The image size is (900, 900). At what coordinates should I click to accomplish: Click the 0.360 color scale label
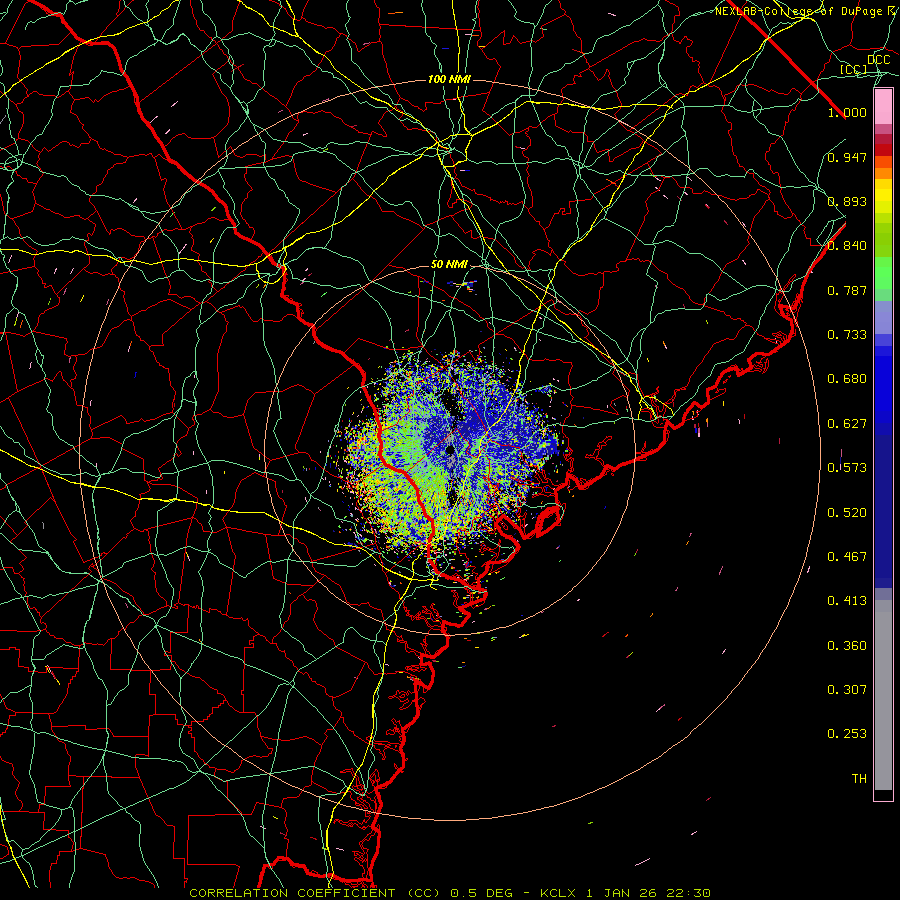tap(847, 646)
